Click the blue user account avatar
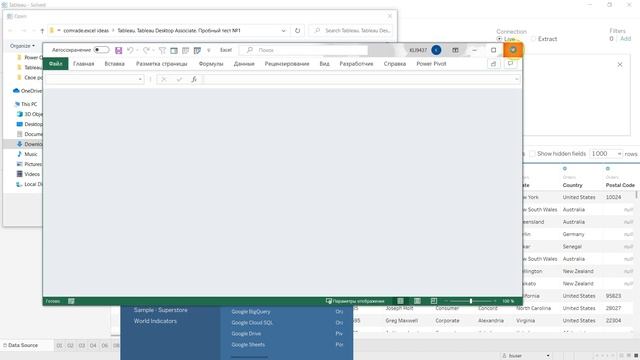 point(436,50)
